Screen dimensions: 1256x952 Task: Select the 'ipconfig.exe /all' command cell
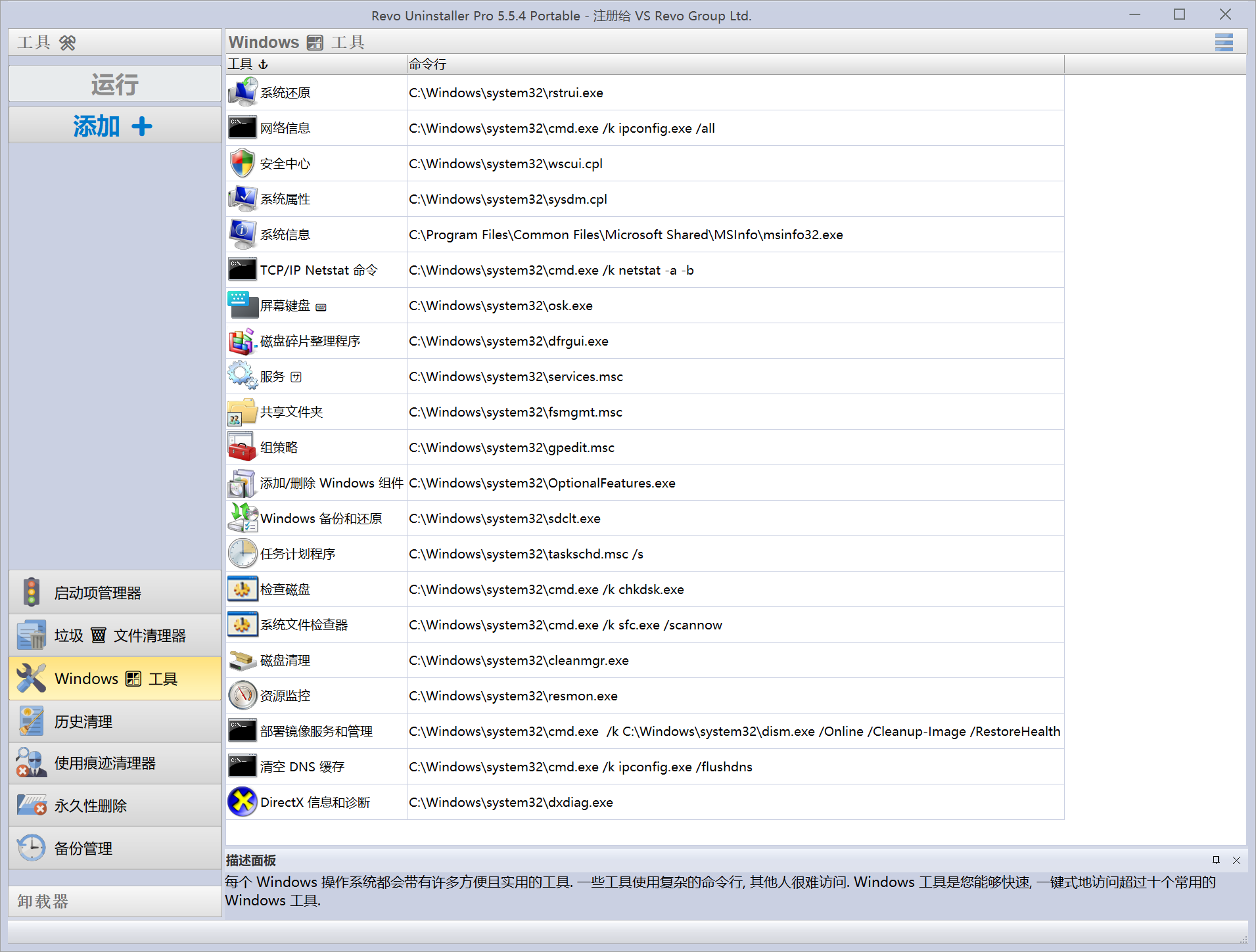[735, 128]
